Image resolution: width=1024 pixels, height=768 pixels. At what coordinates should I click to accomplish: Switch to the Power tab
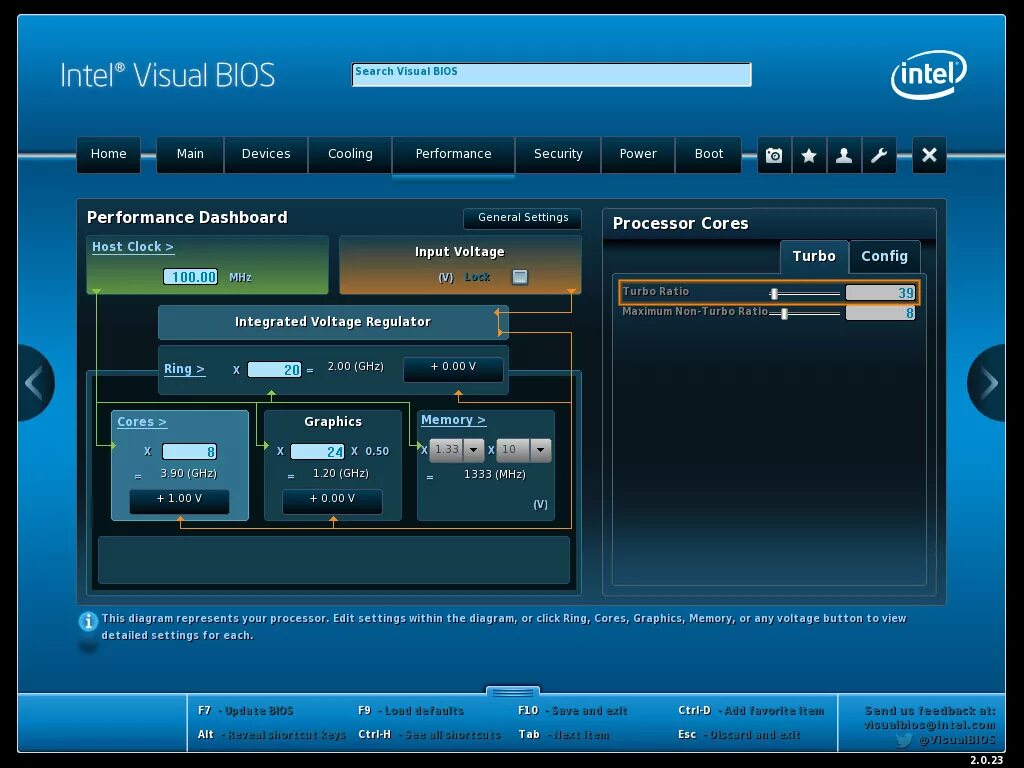click(x=638, y=154)
